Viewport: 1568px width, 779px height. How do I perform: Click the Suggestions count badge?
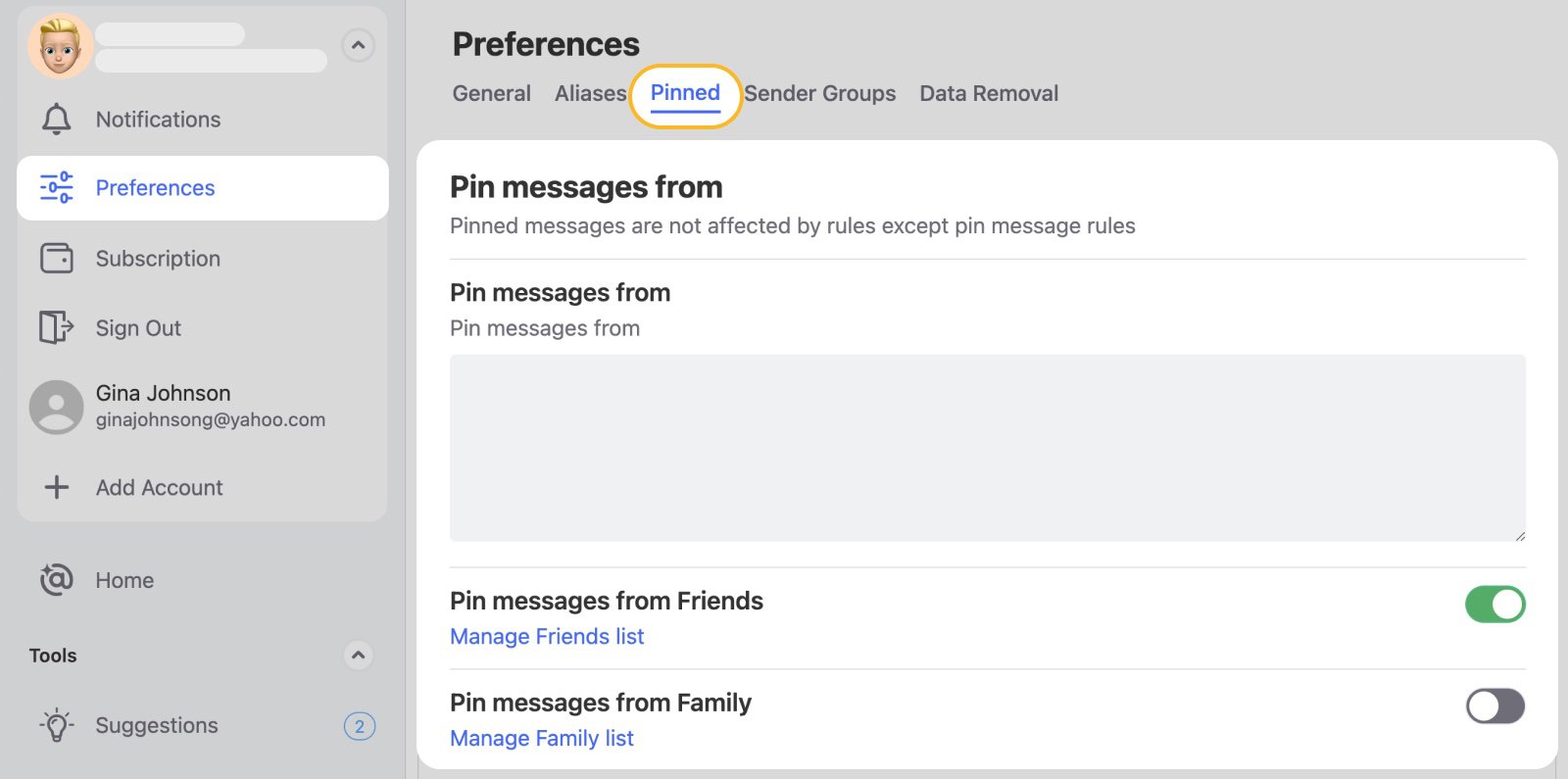point(360,726)
